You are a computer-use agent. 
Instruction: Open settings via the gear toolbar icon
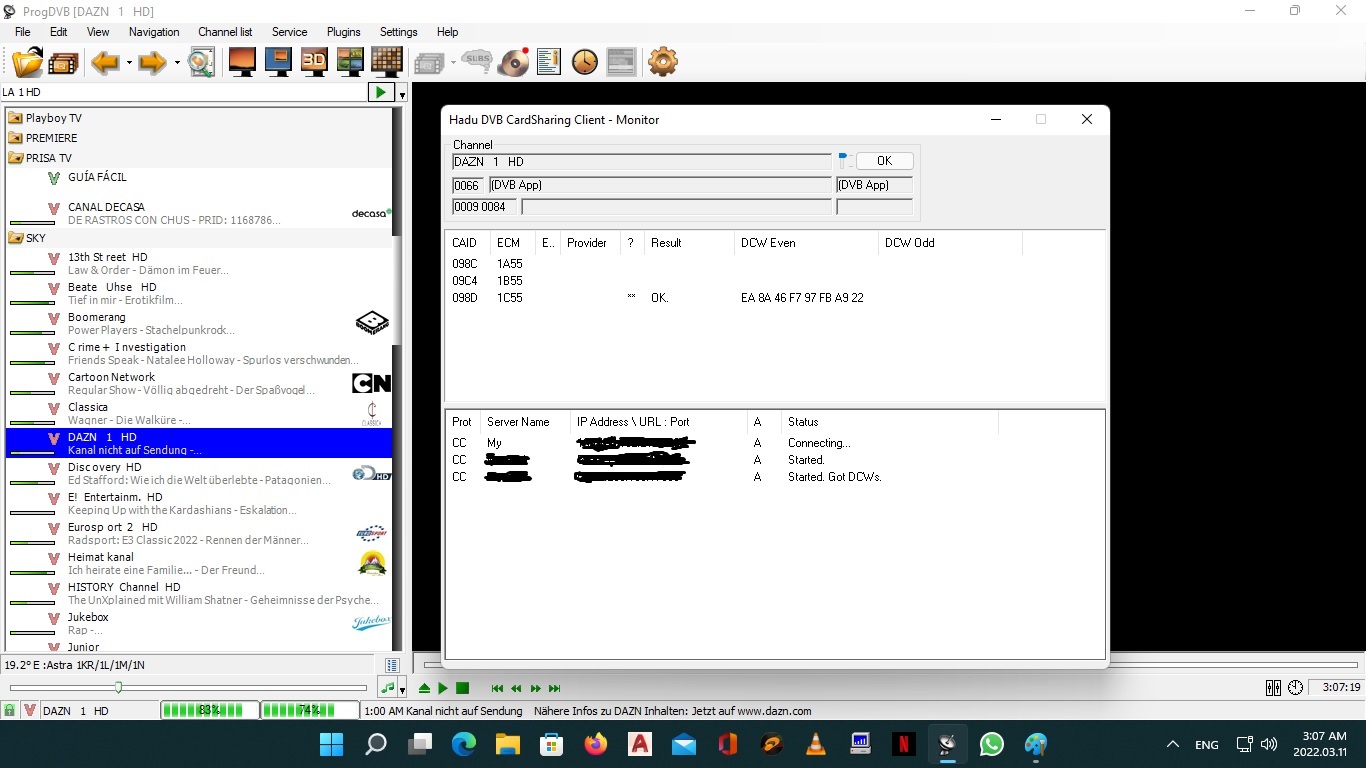point(662,62)
